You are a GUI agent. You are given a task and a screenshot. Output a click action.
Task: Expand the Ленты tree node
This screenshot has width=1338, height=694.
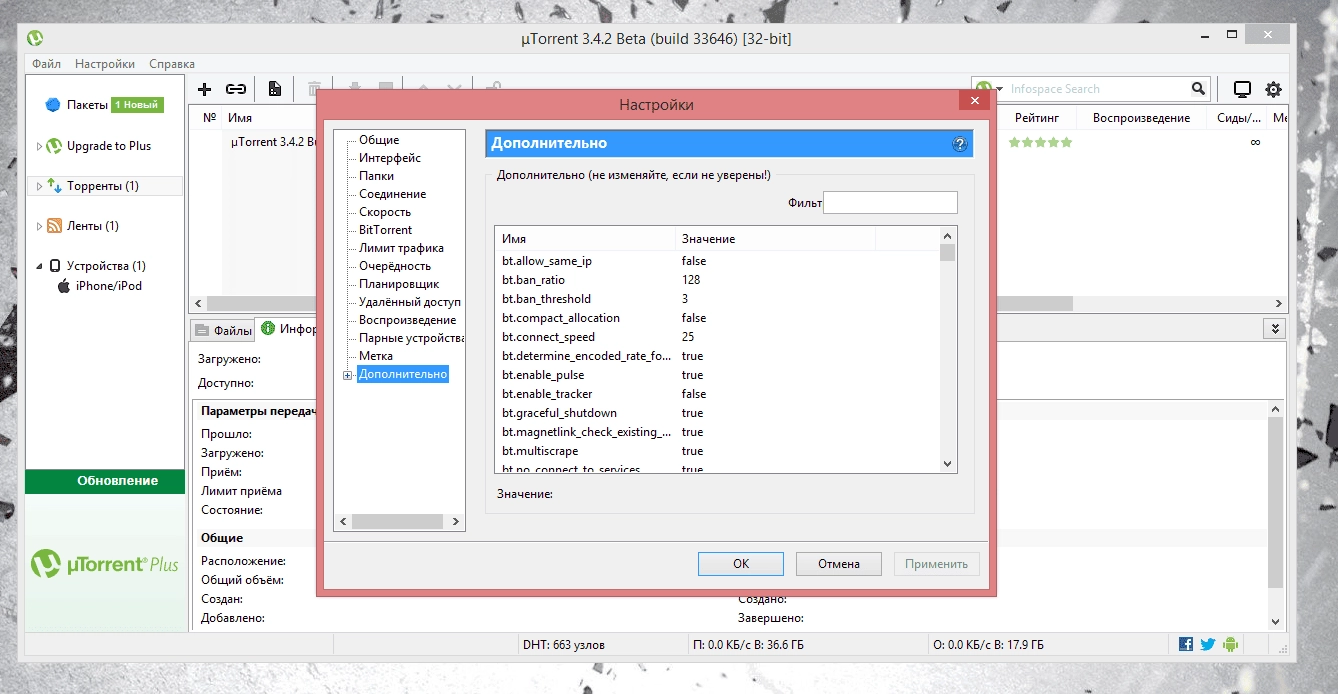[40, 226]
